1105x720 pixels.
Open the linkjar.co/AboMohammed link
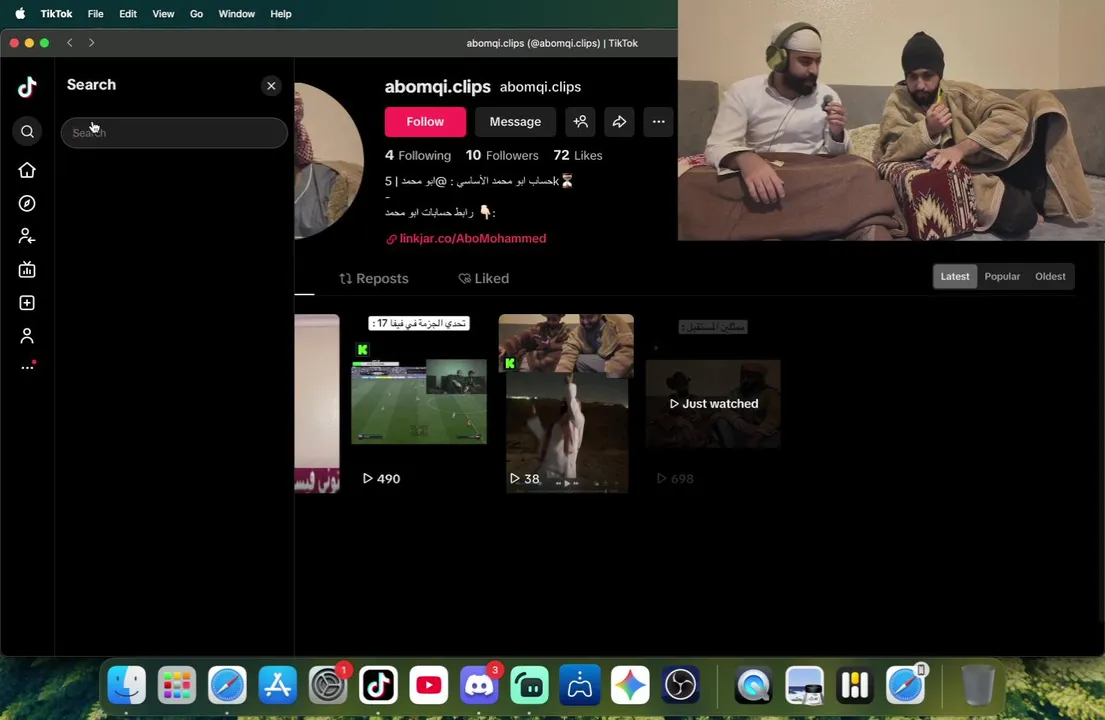point(466,238)
